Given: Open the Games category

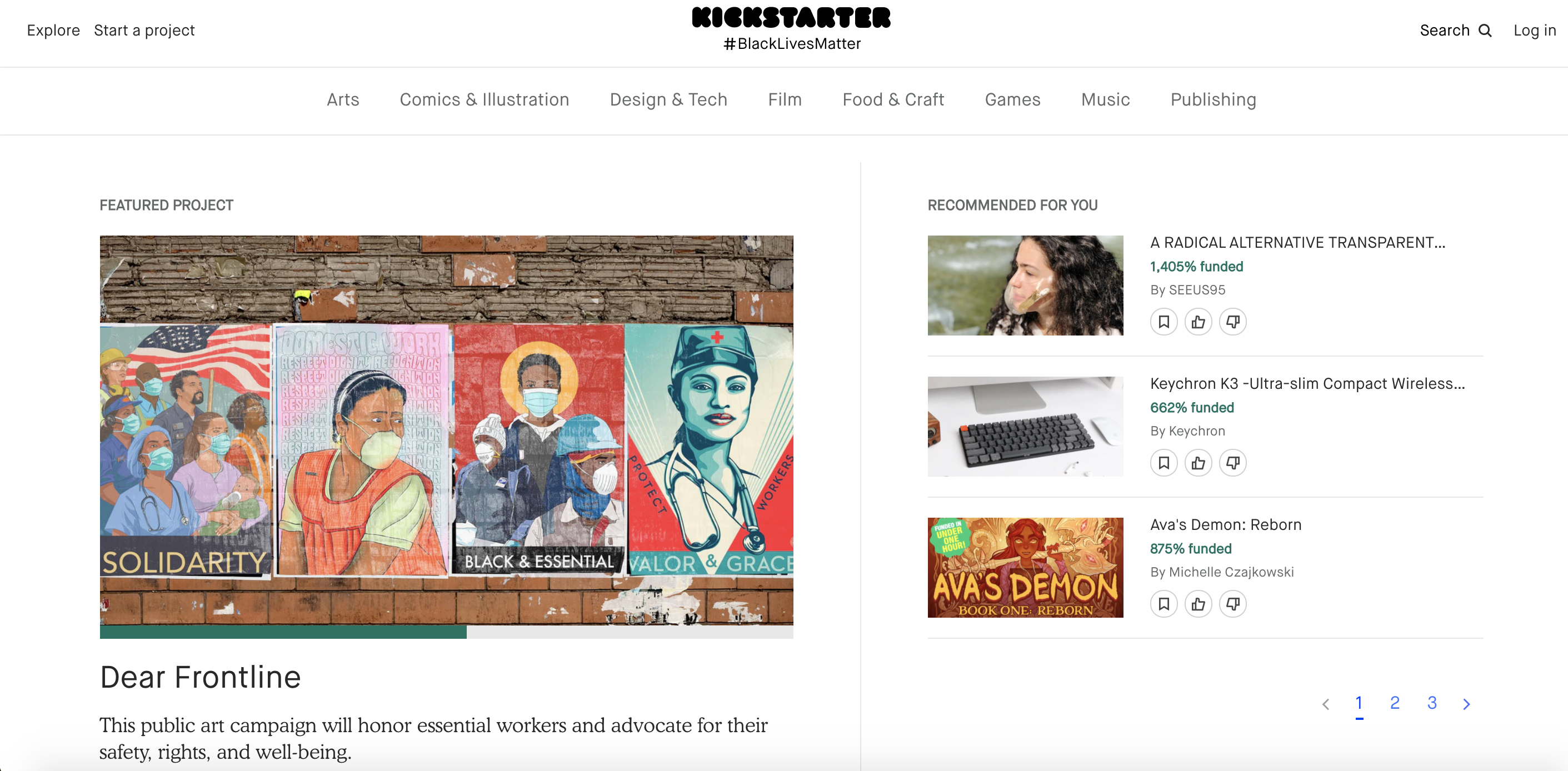Looking at the screenshot, I should [1012, 100].
